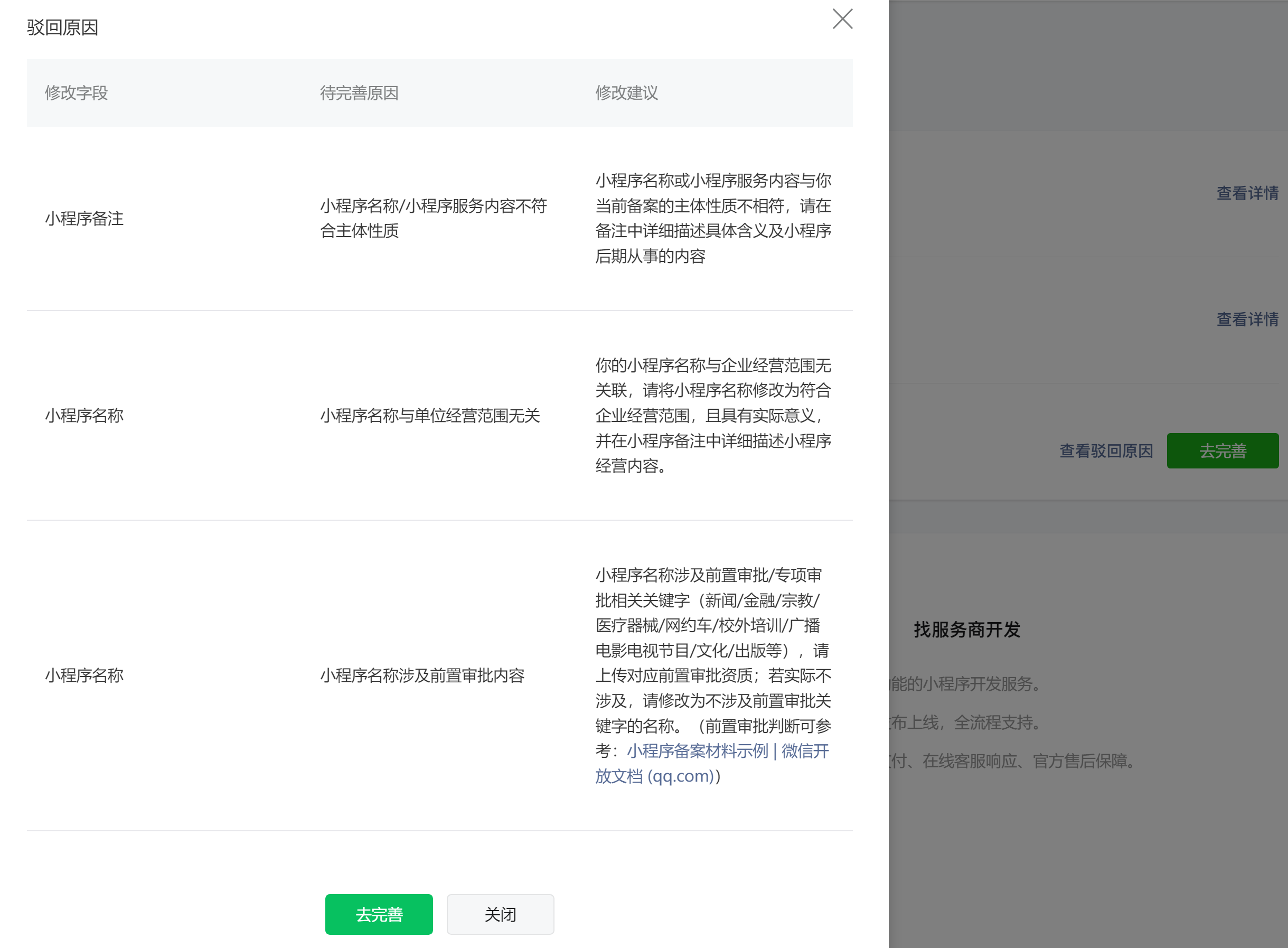Select the 修改建议 column header
This screenshot has height=948, width=1288.
pos(626,93)
